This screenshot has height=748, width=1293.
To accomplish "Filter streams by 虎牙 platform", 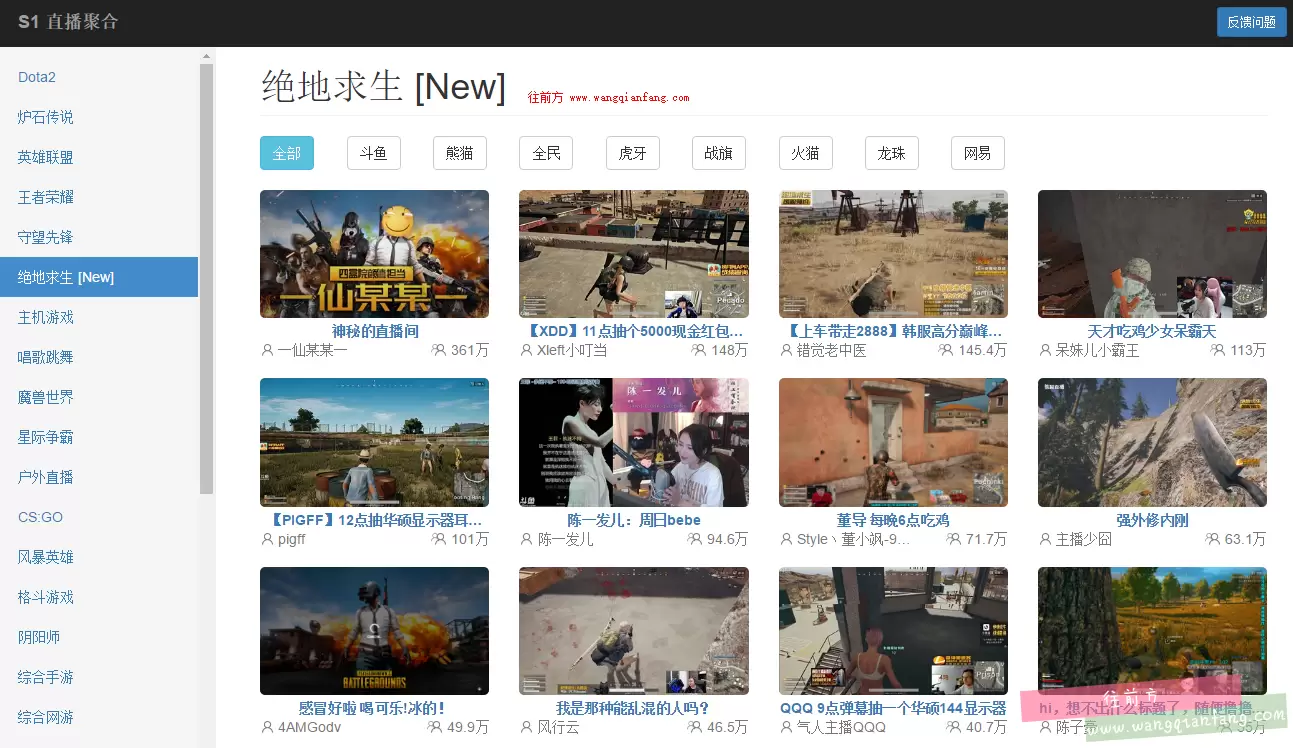I will click(x=633, y=153).
